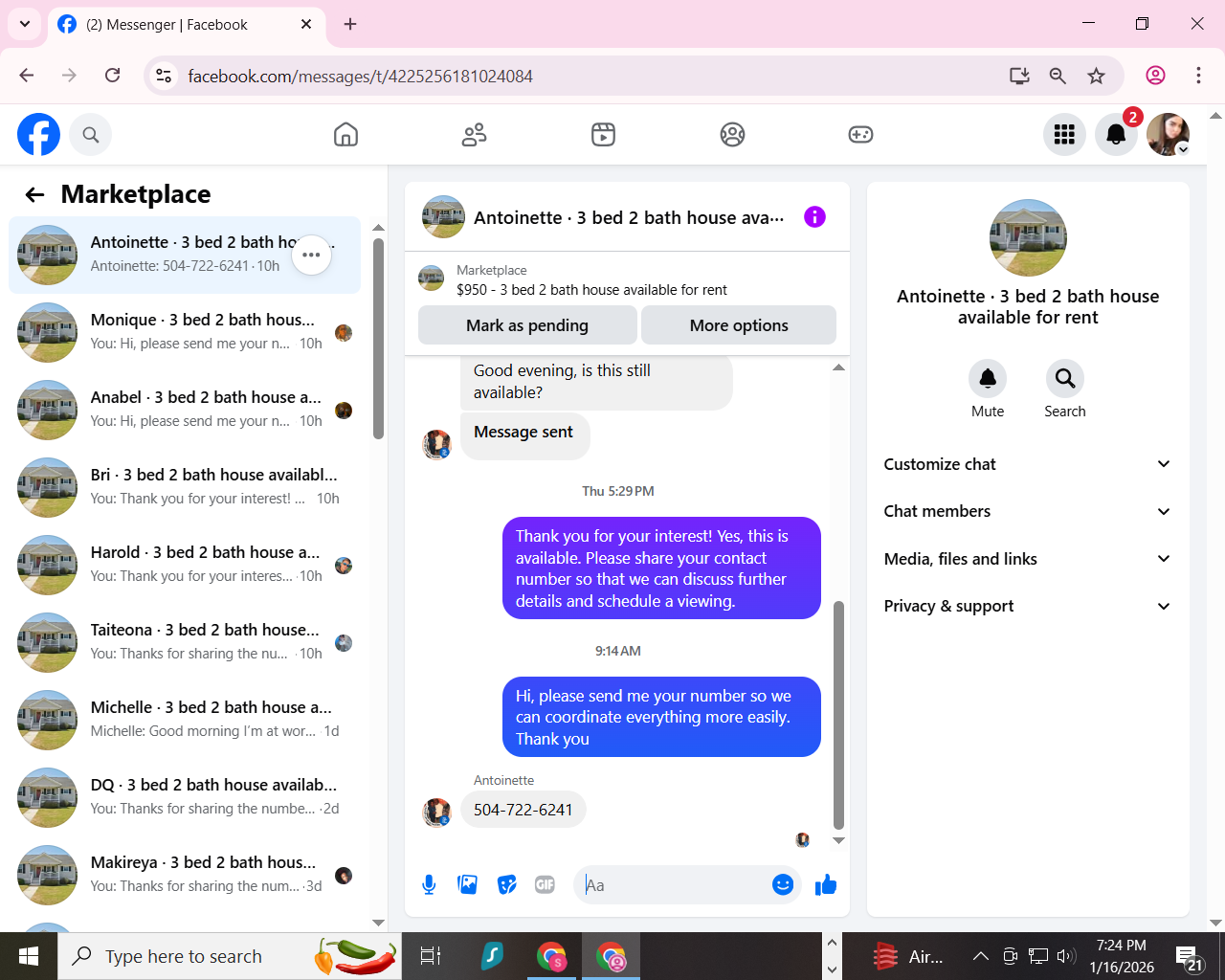Open a new browser tab

coord(350,24)
